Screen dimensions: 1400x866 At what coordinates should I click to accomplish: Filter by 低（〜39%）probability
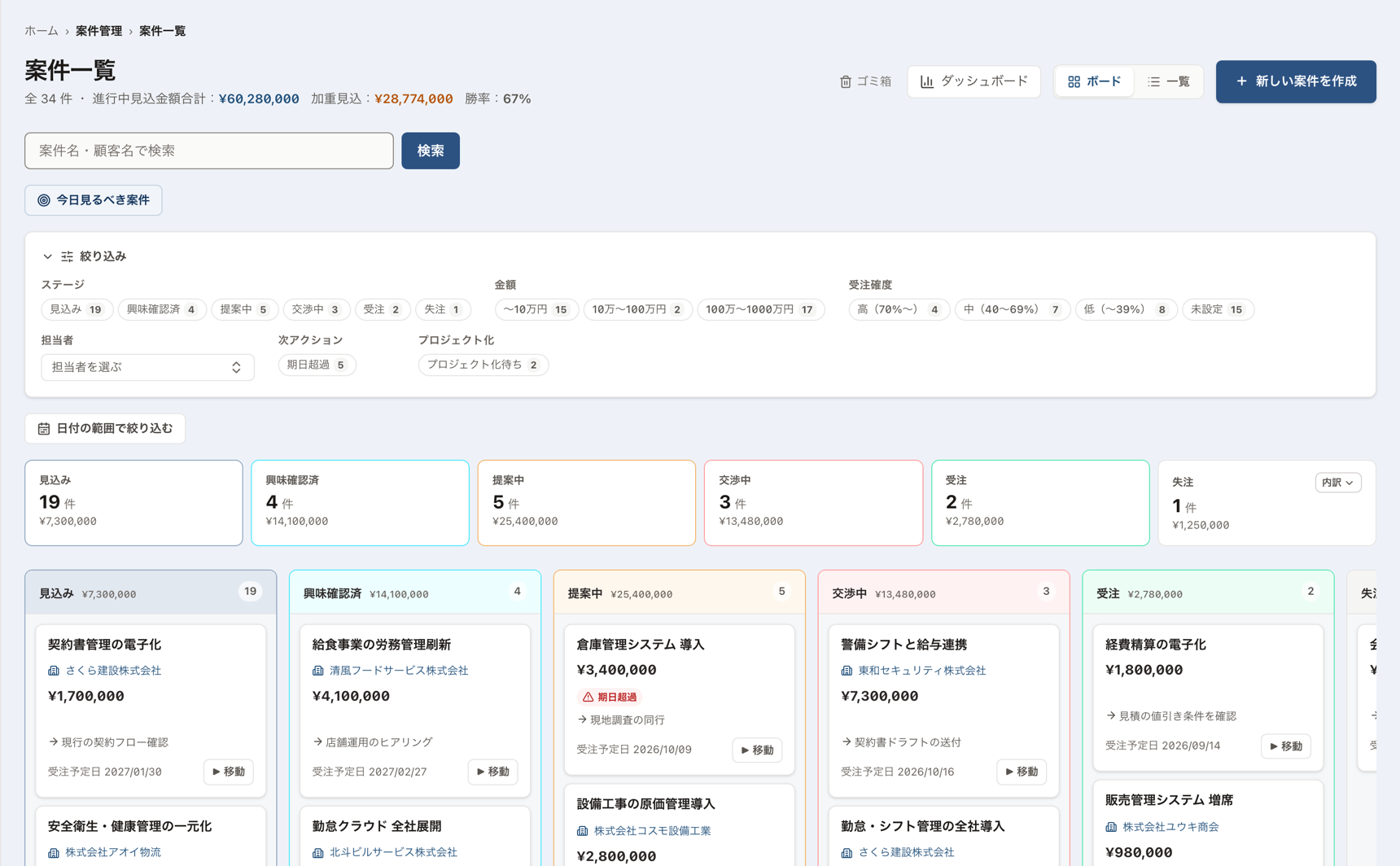1127,309
